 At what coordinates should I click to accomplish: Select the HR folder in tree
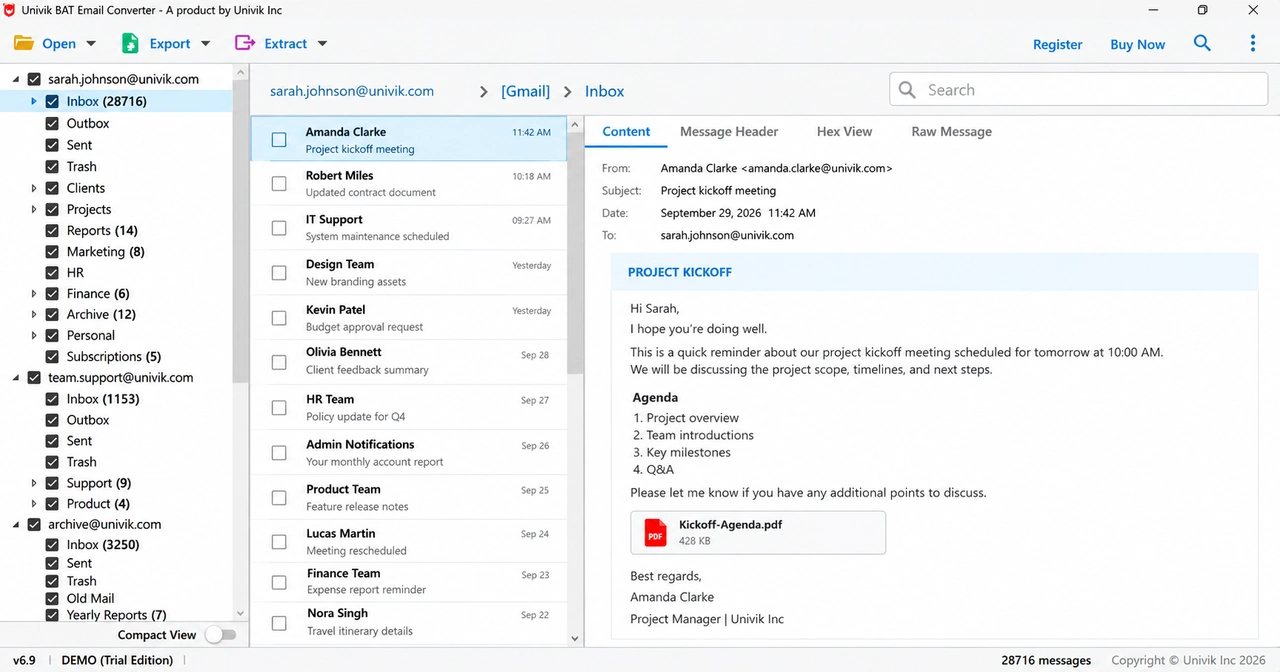click(75, 272)
